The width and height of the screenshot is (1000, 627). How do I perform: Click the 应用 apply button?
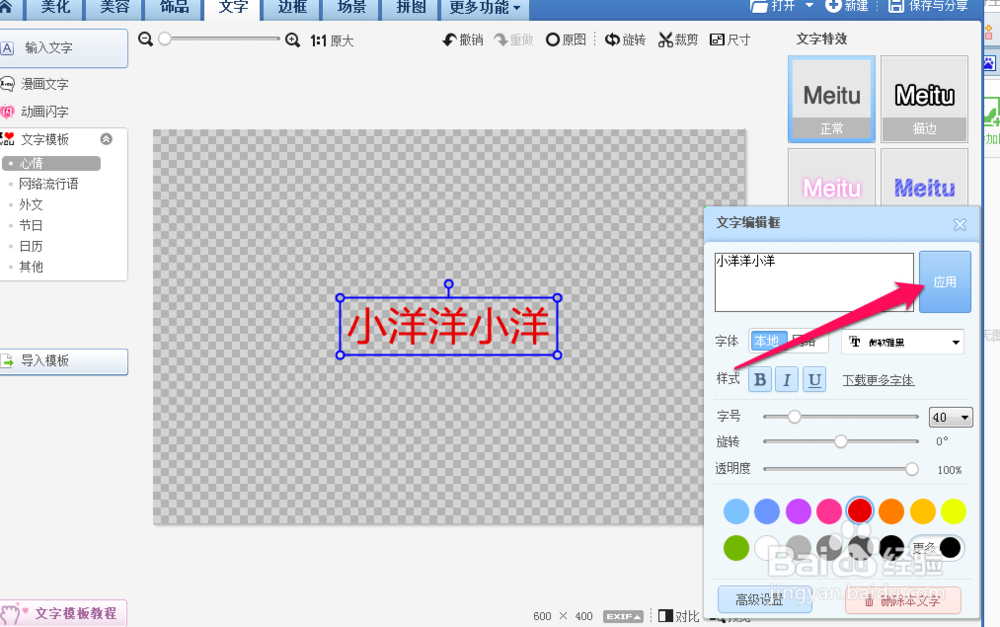click(944, 282)
